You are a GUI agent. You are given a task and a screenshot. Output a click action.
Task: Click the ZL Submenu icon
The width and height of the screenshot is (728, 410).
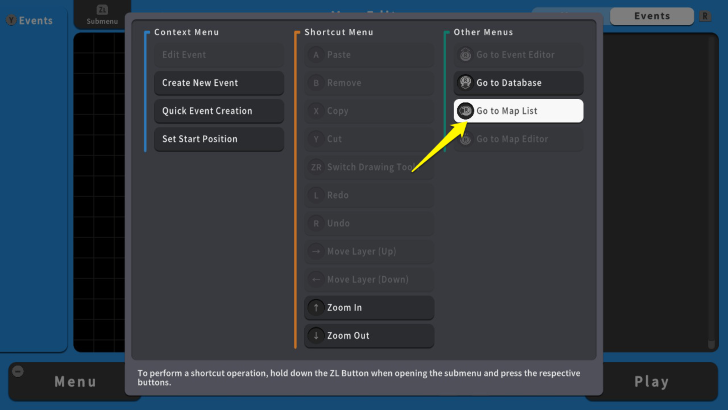pos(101,10)
